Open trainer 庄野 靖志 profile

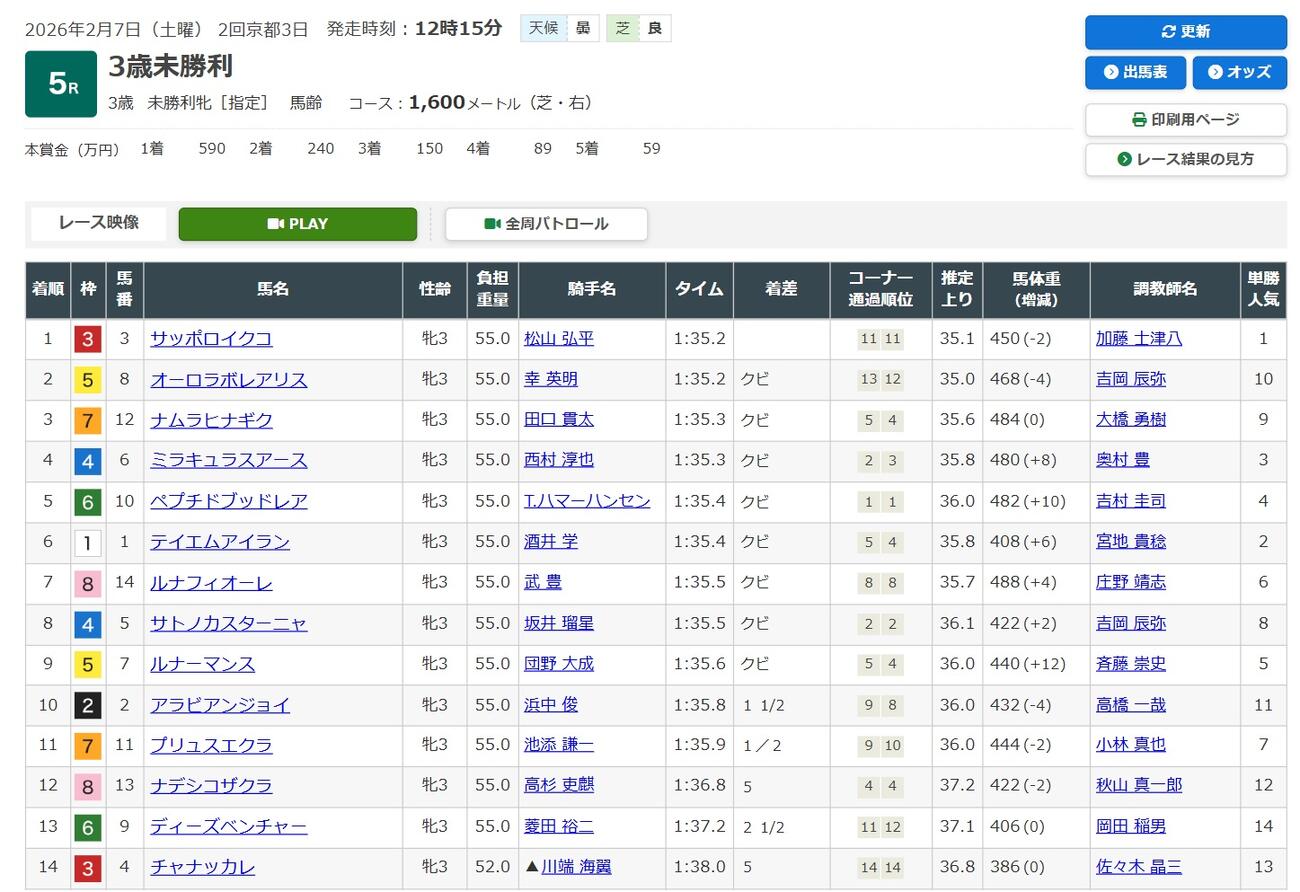1131,583
